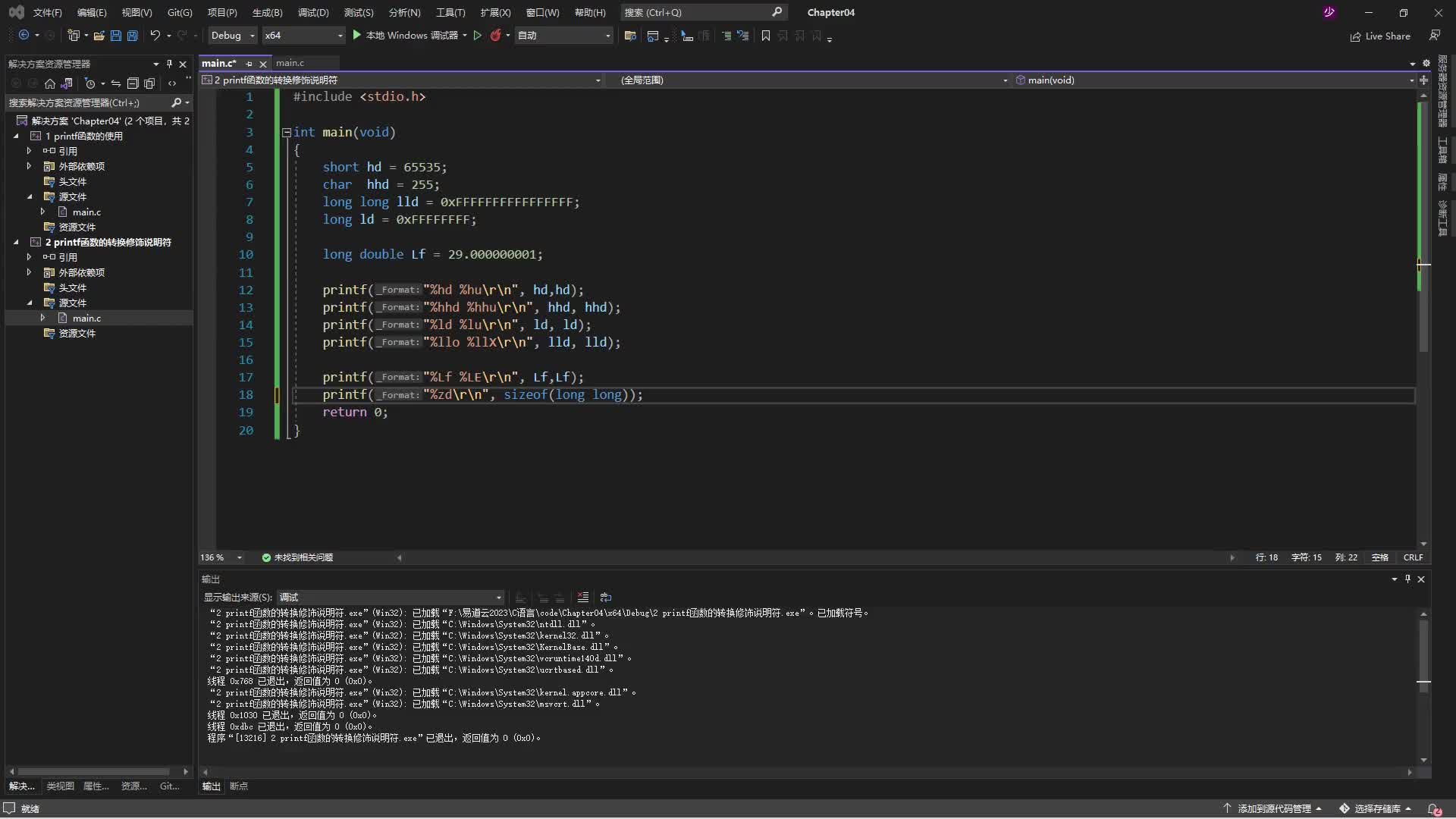Click notifications bell icon in status bar
This screenshot has height=819, width=1456.
1433,809
